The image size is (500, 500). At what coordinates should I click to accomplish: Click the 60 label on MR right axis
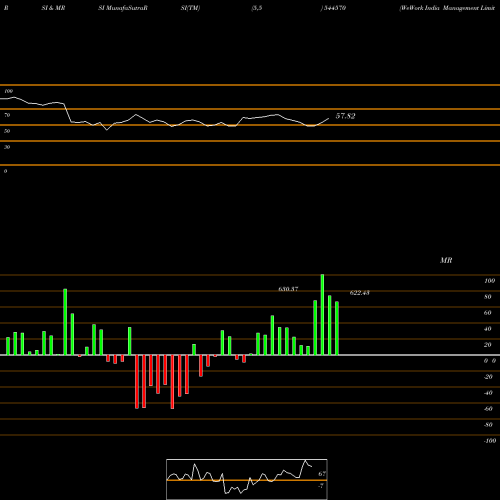click(488, 313)
